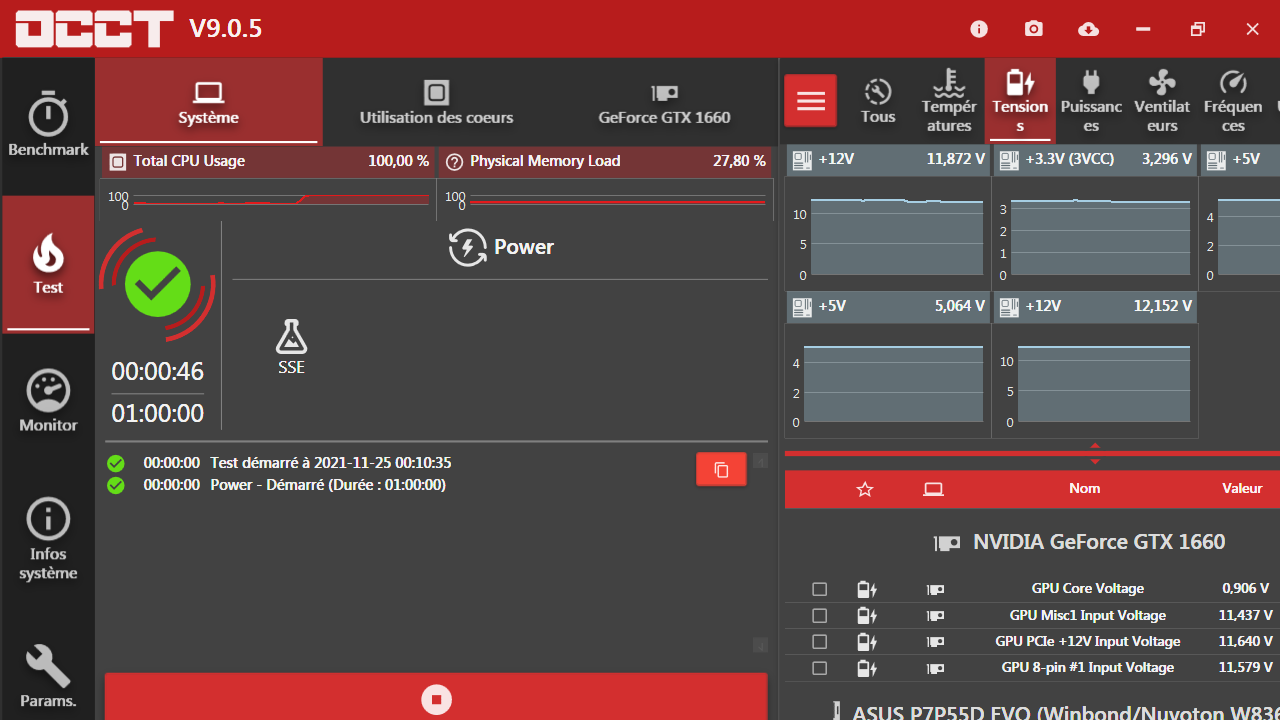The image size is (1280, 720).
Task: Click the help icon beside Physical Memory Load
Action: click(454, 161)
